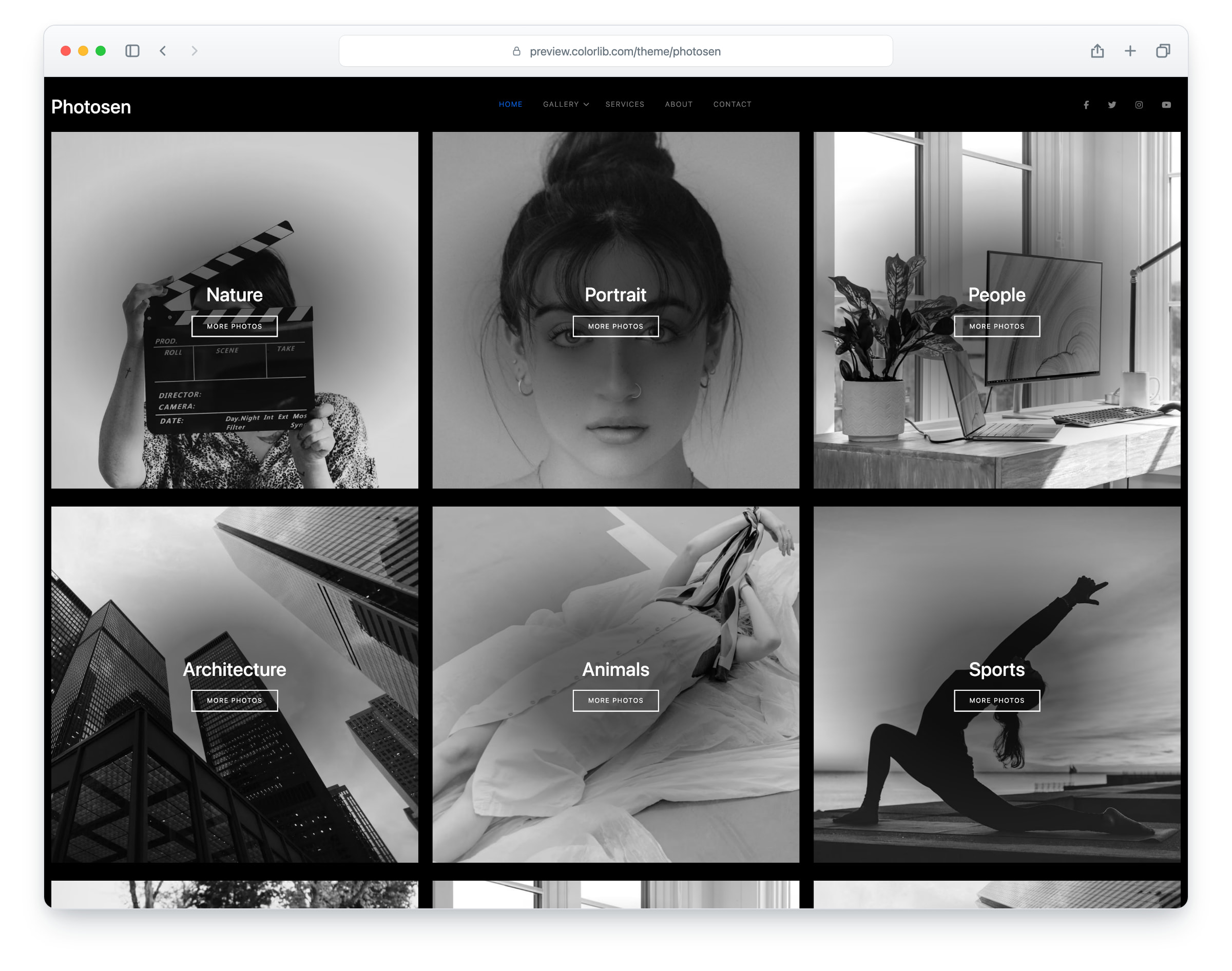Open the Sports heading on the yoga photo
Screen dimensions: 1232x971
pyautogui.click(x=996, y=669)
